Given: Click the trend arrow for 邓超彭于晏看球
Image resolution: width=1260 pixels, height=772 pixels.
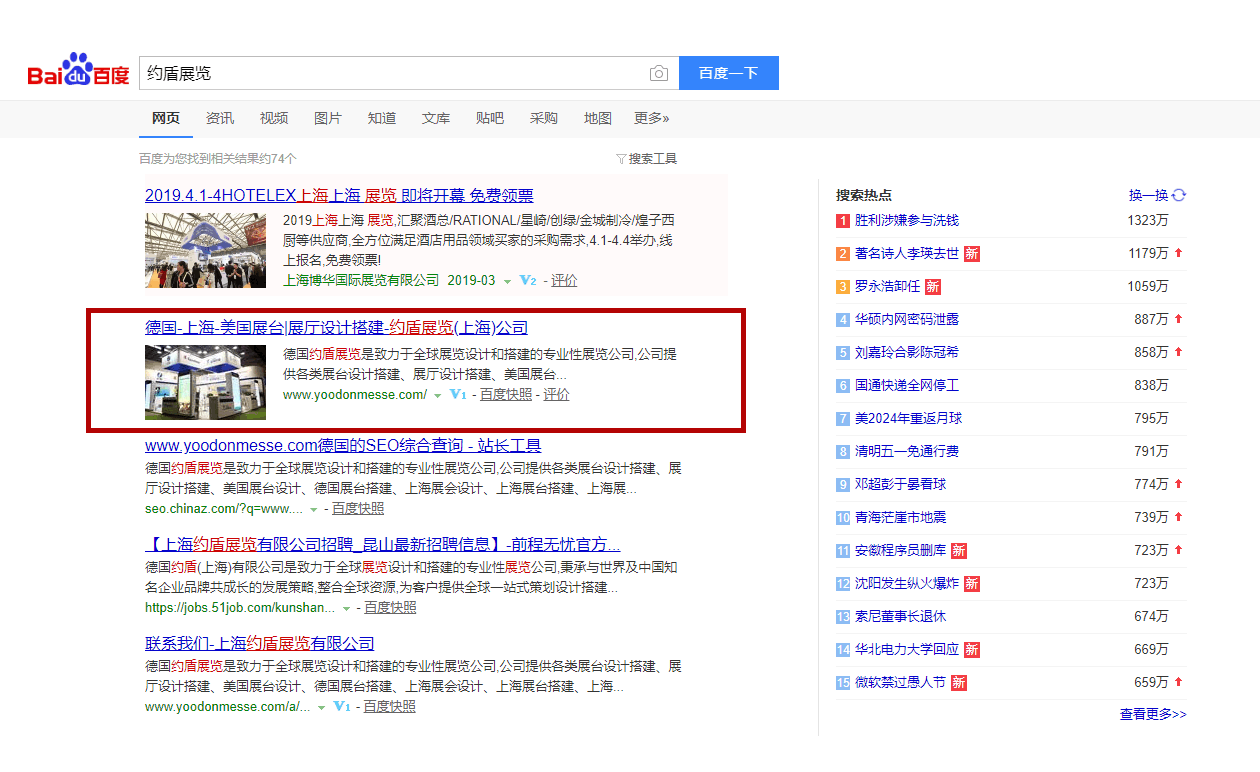Looking at the screenshot, I should [x=1179, y=484].
